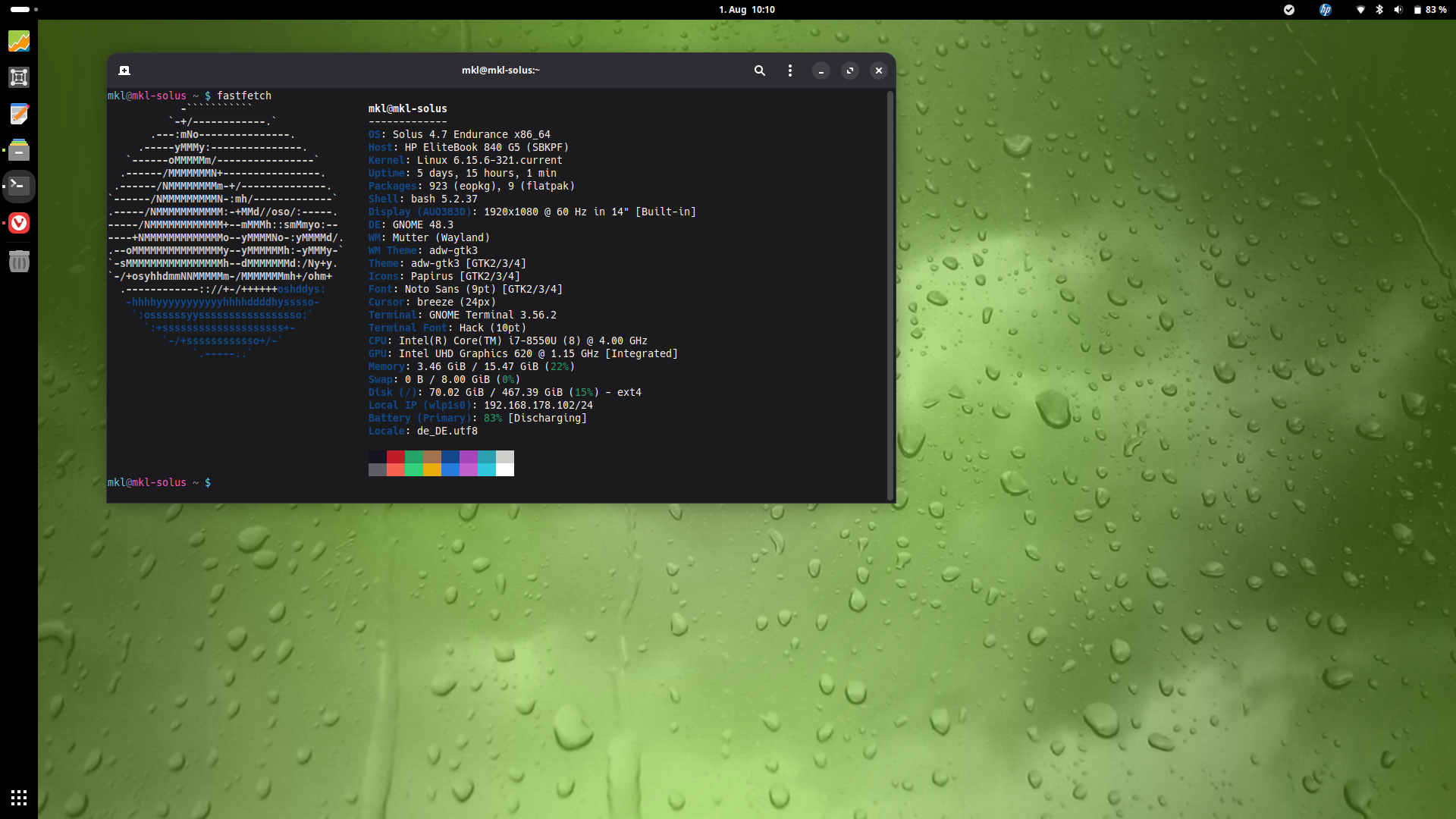Open the clock and calendar menu
Image resolution: width=1456 pixels, height=819 pixels.
[746, 10]
